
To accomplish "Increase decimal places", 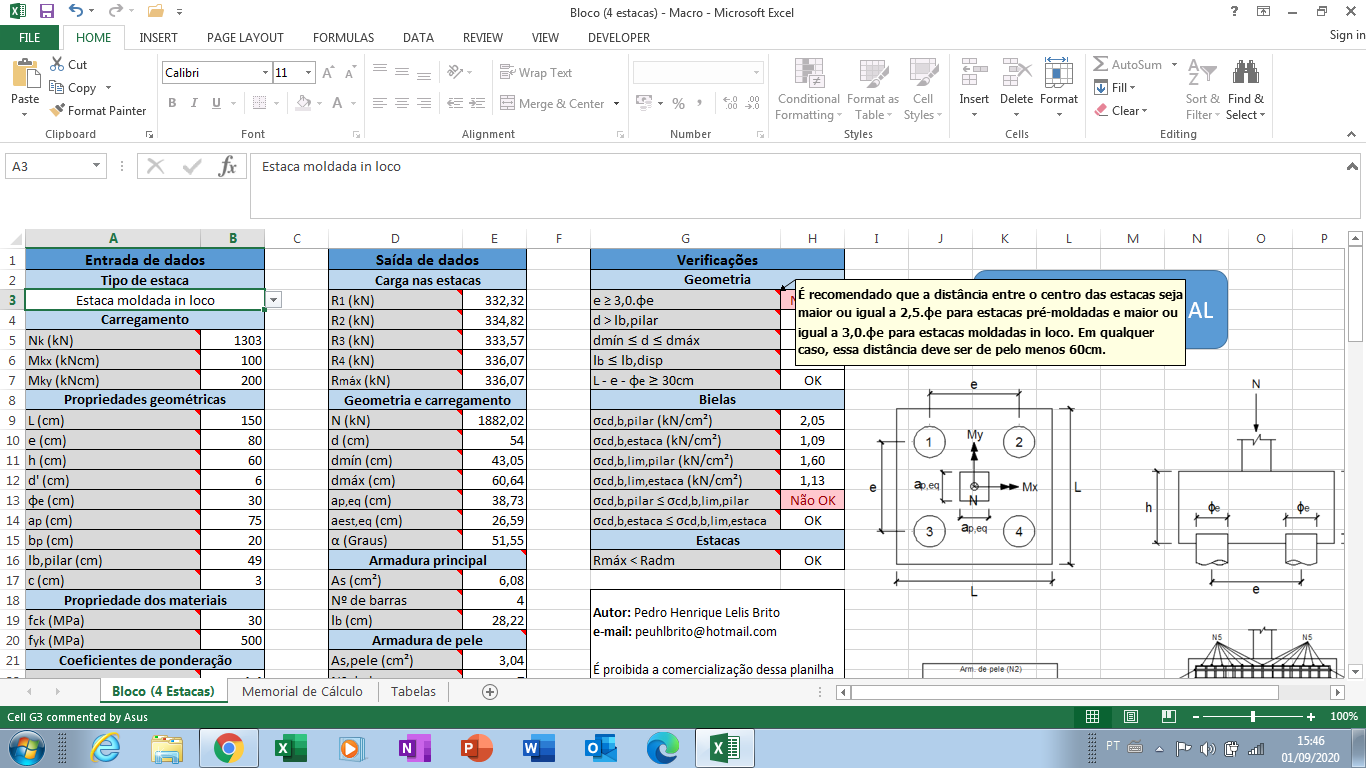I will click(x=729, y=103).
